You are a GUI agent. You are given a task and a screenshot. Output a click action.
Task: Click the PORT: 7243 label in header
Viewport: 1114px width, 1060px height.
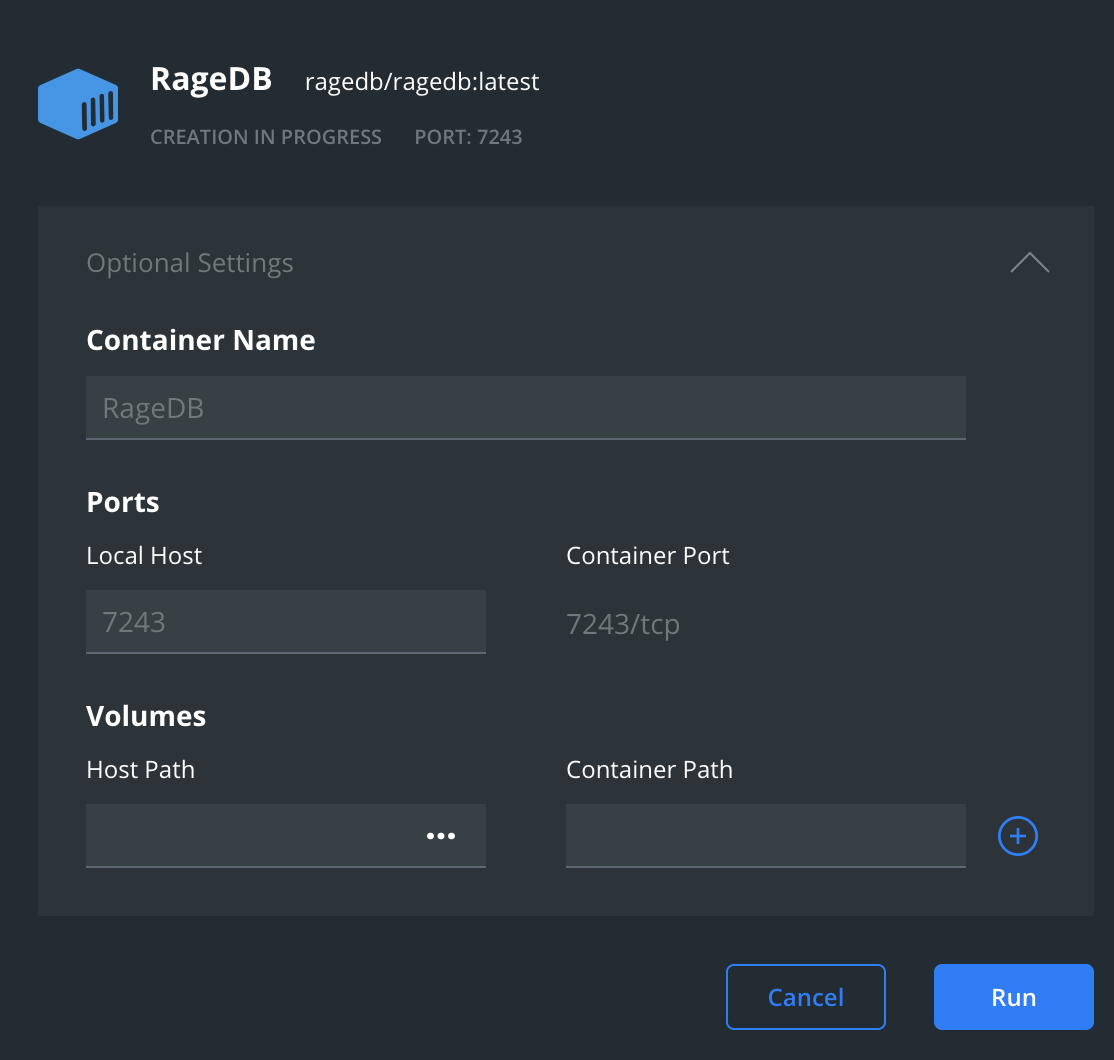(x=468, y=137)
